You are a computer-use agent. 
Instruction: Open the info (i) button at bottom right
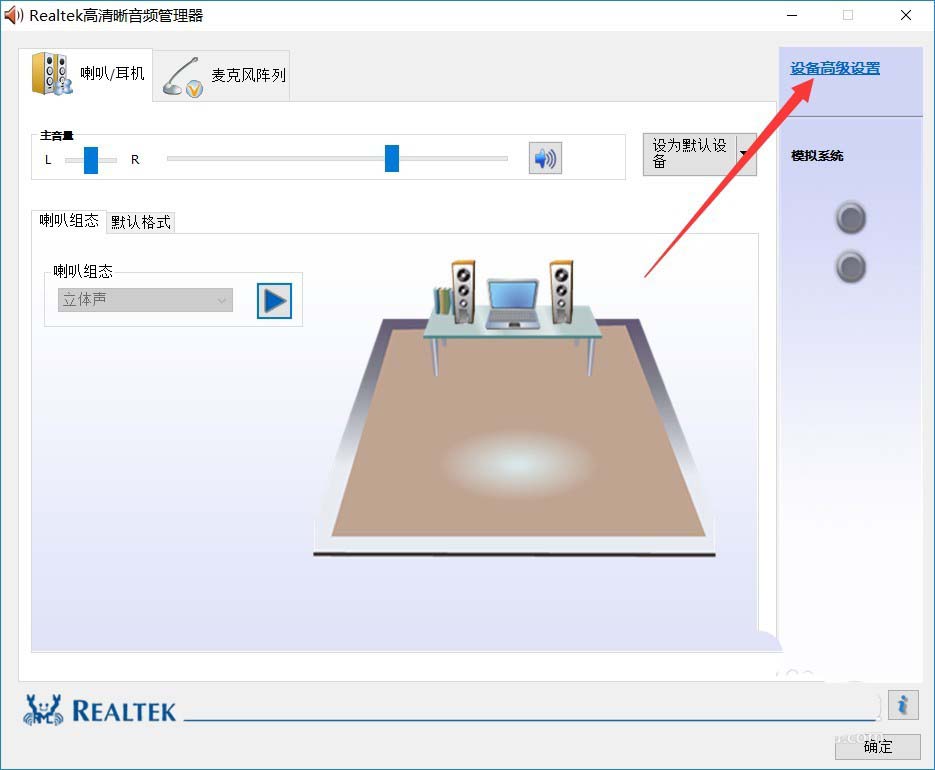903,705
